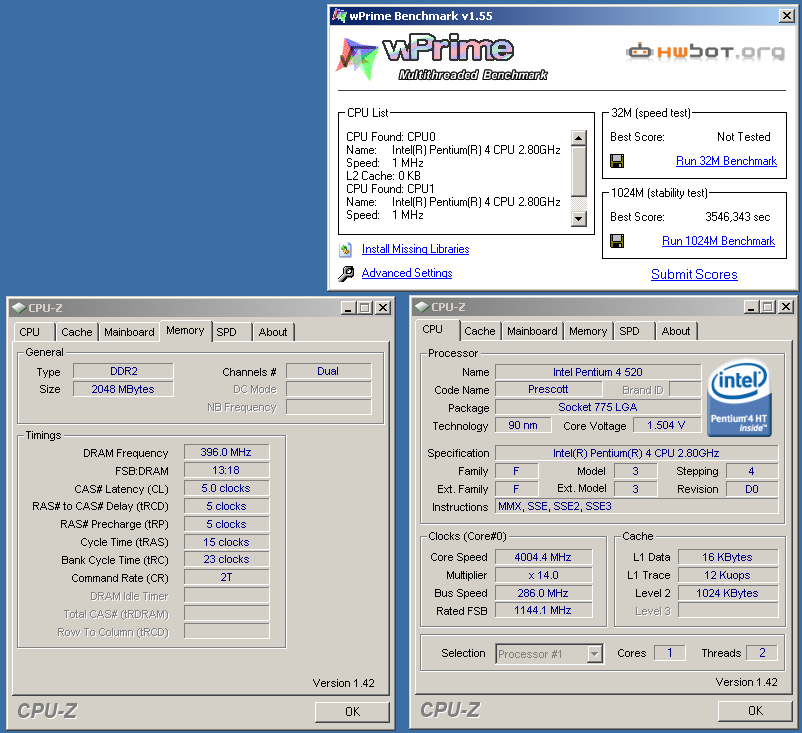802x733 pixels.
Task: Open the About tab in left CPU-Z window
Action: (274, 332)
